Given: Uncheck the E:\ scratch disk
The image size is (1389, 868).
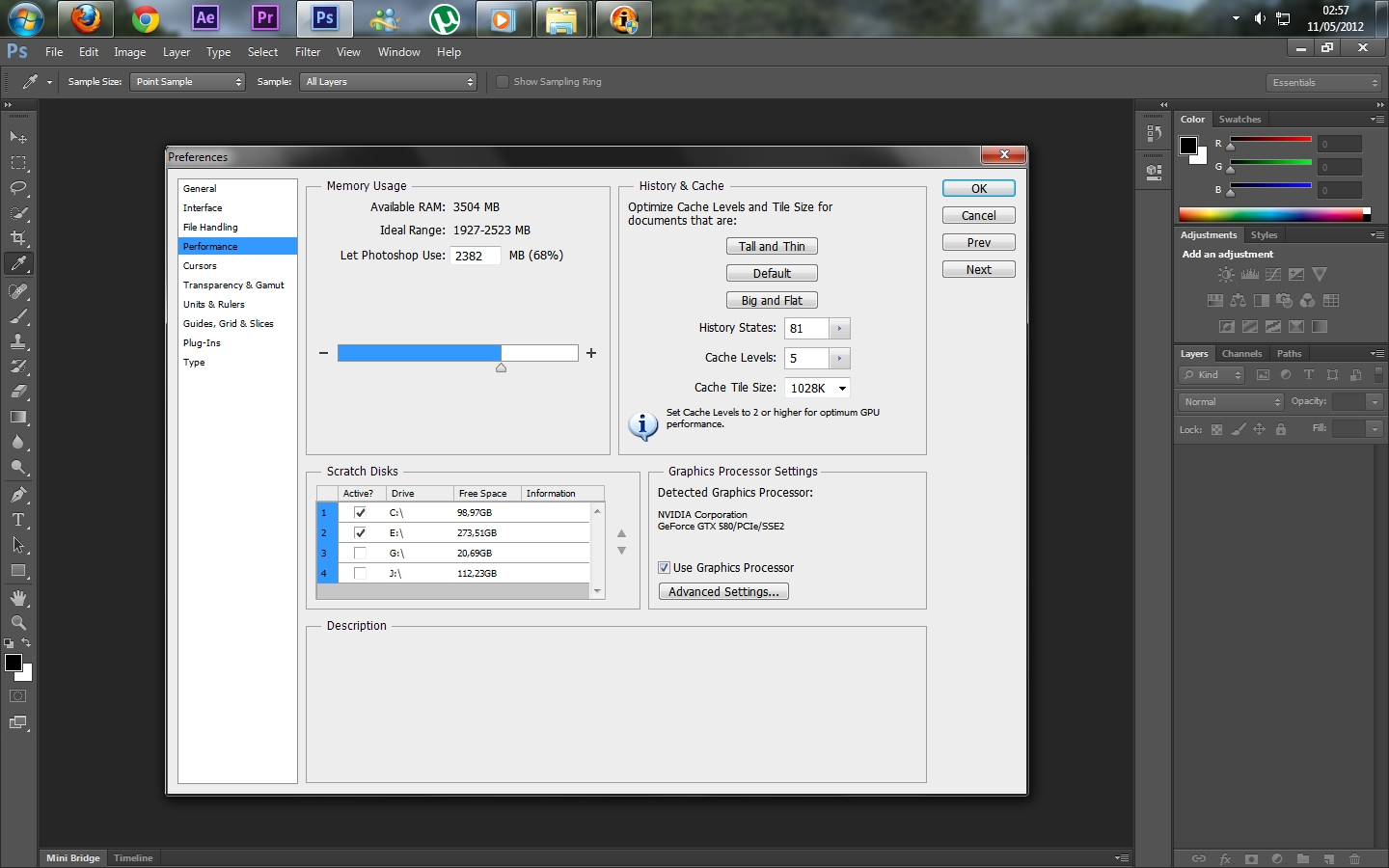Looking at the screenshot, I should [360, 533].
